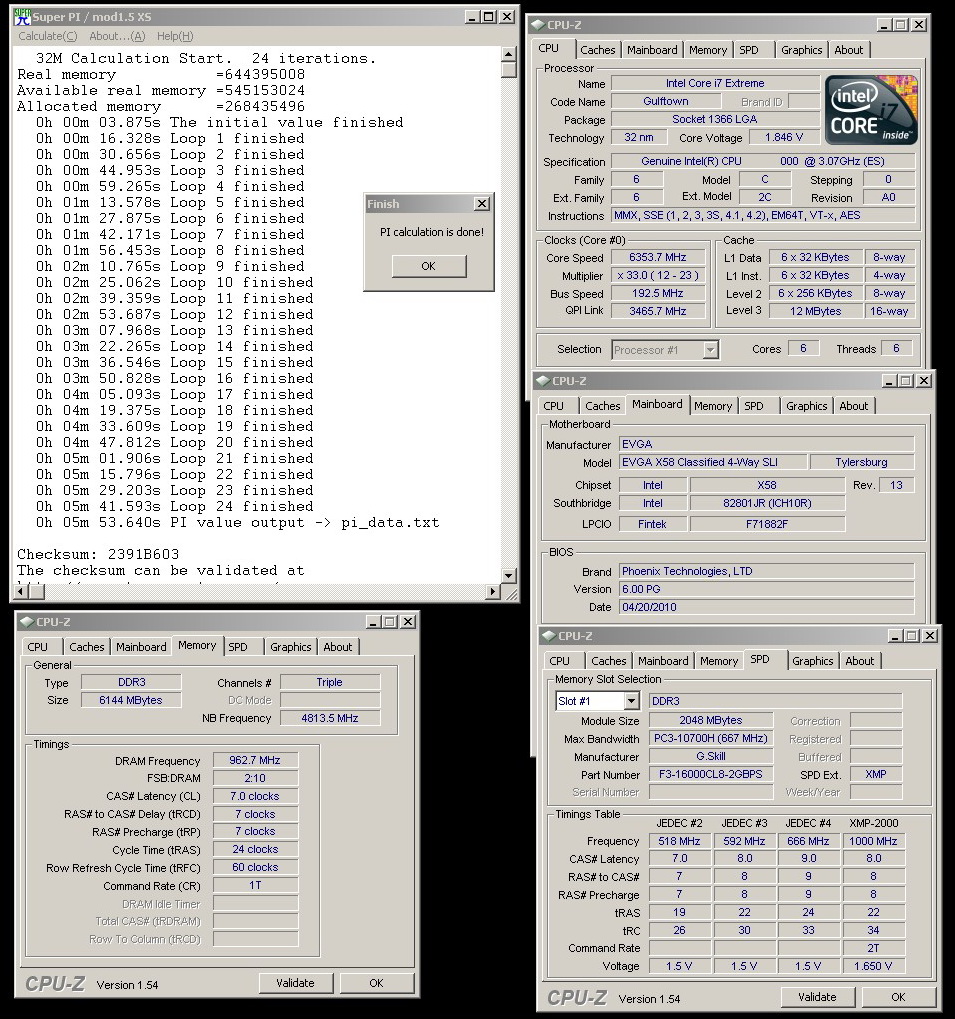This screenshot has width=955, height=1019.
Task: Click title icon of CPU-Z processor window
Action: tap(538, 25)
